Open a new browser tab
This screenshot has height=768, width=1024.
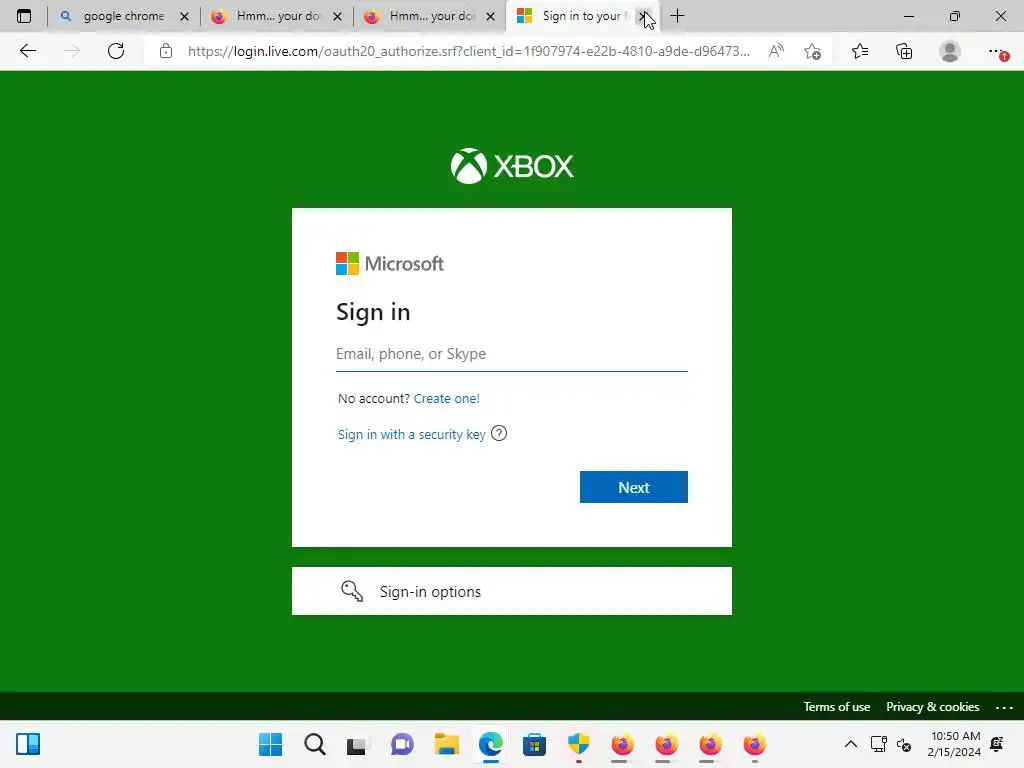[x=677, y=16]
